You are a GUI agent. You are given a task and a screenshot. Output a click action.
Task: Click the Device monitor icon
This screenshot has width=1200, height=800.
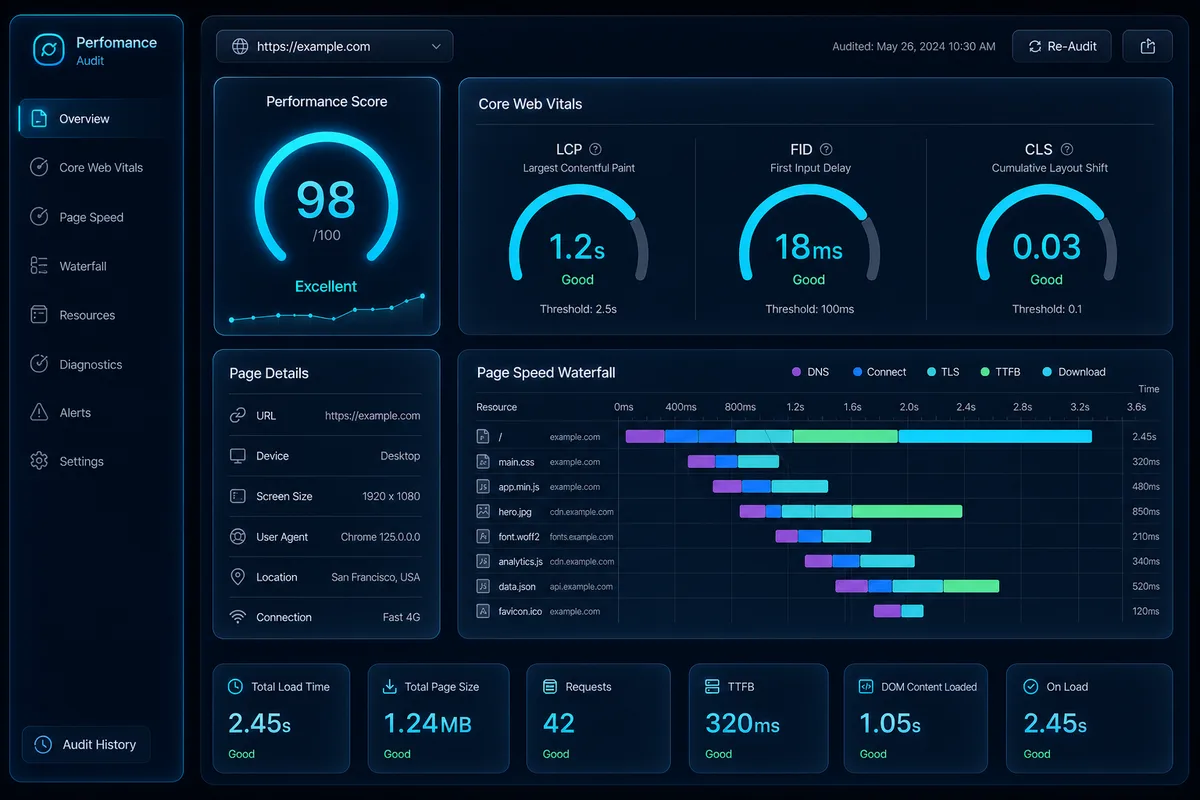238,456
